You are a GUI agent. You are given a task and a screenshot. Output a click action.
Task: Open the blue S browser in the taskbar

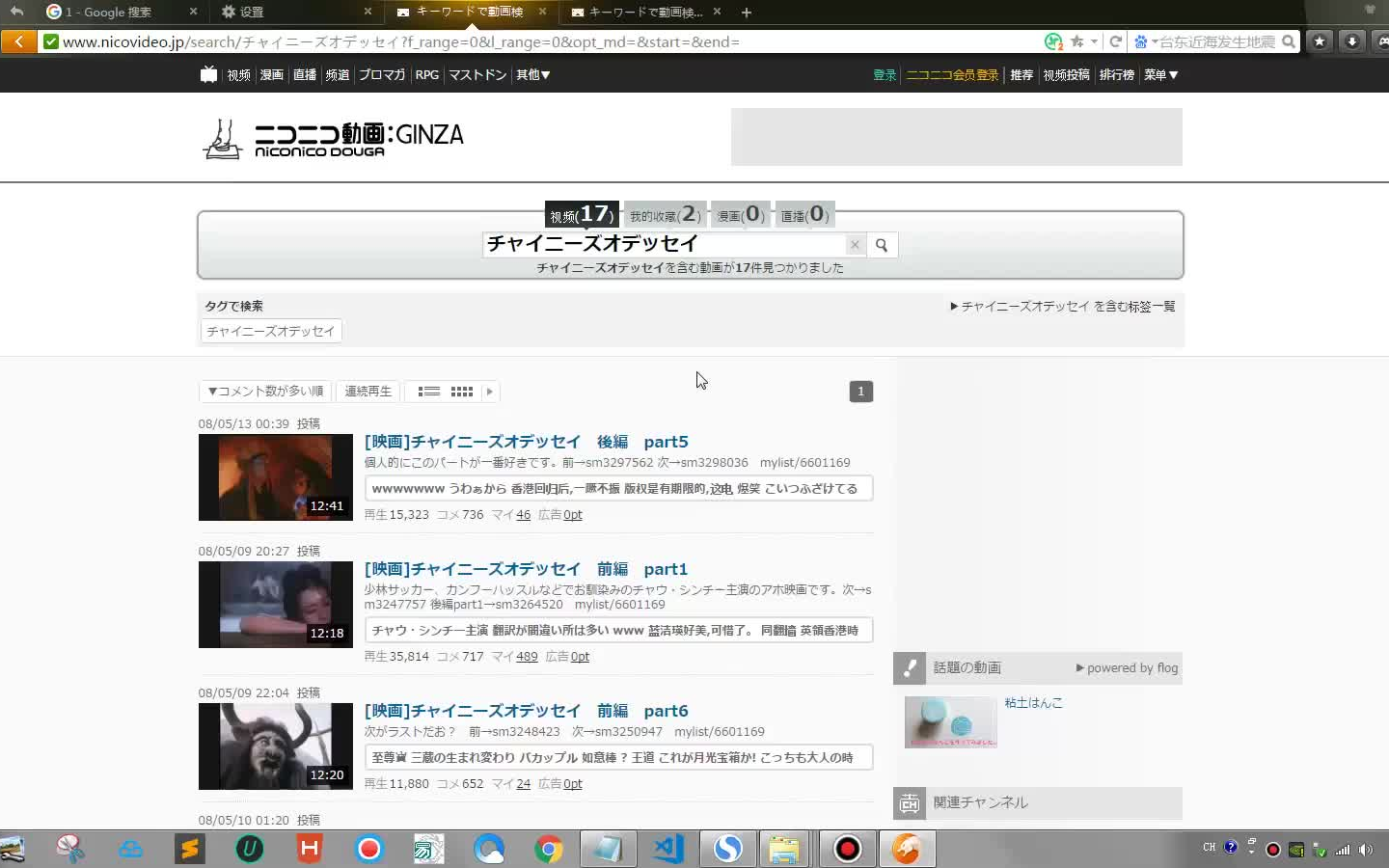coord(728,849)
